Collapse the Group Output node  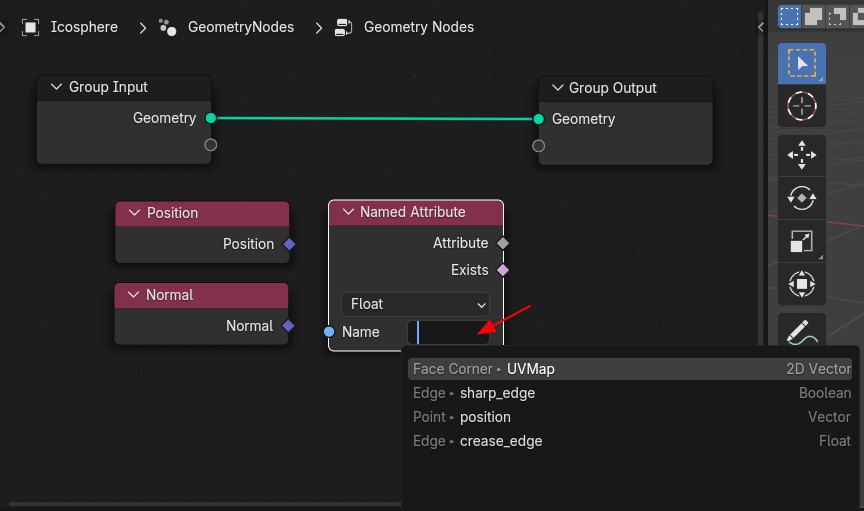[x=558, y=88]
